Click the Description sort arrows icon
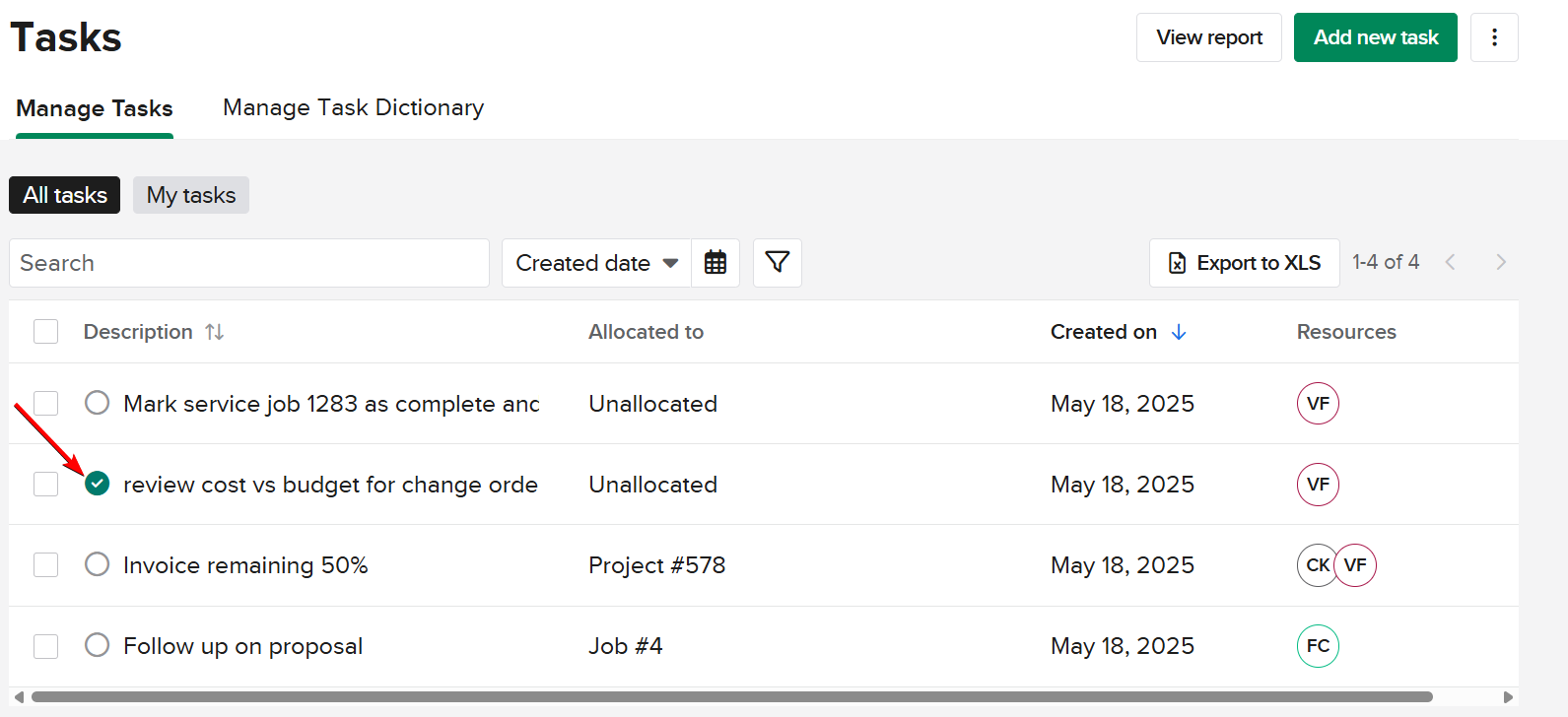Viewport: 1568px width, 717px height. click(x=215, y=332)
